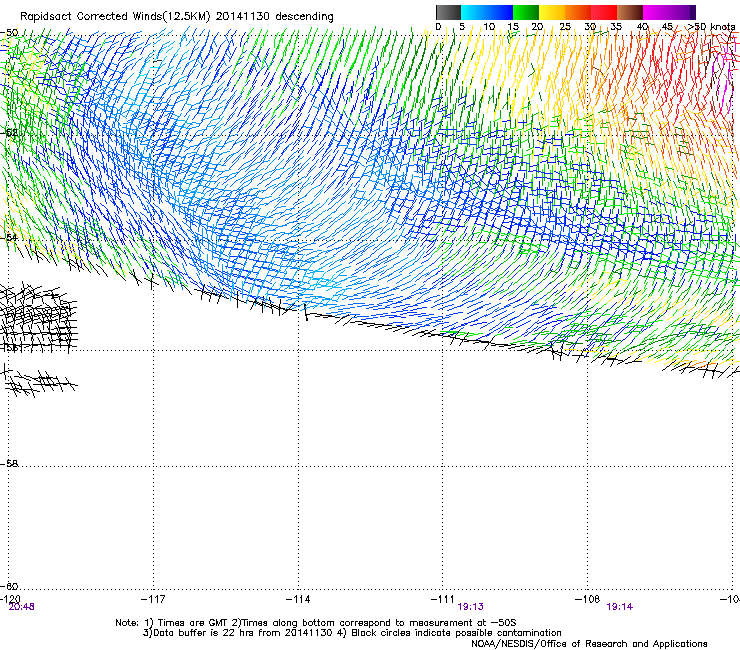Click the blue 10-15 knots color segment
Screen dimensions: 740x650
point(500,12)
